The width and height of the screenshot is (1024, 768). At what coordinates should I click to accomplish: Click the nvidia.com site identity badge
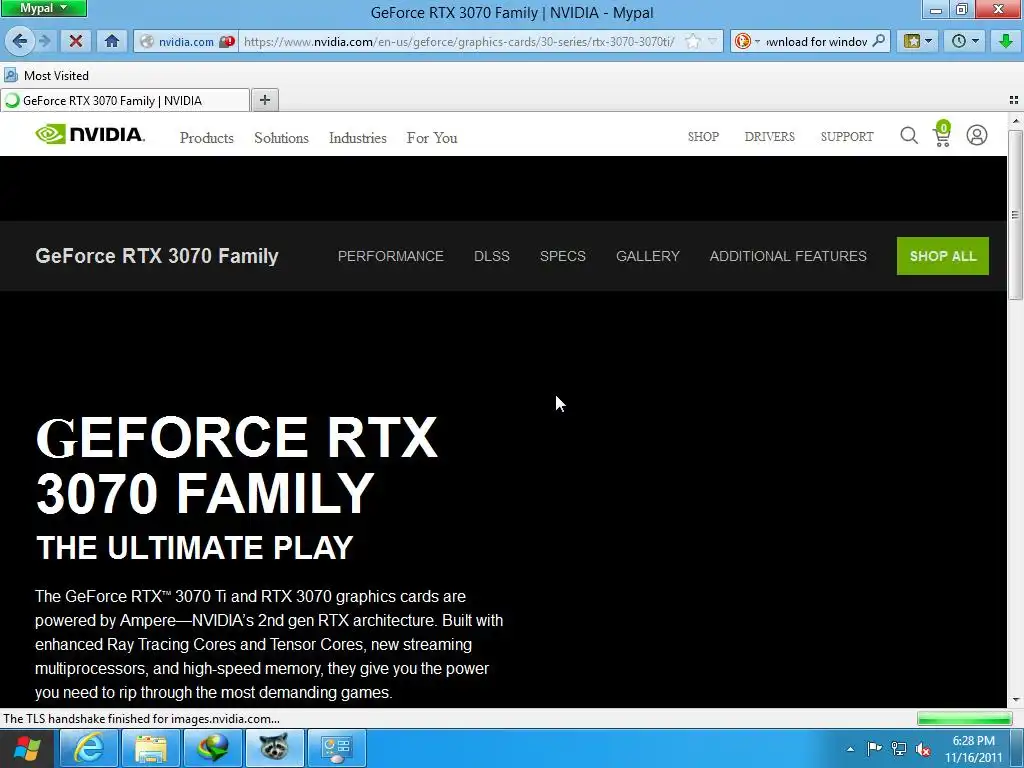[186, 41]
